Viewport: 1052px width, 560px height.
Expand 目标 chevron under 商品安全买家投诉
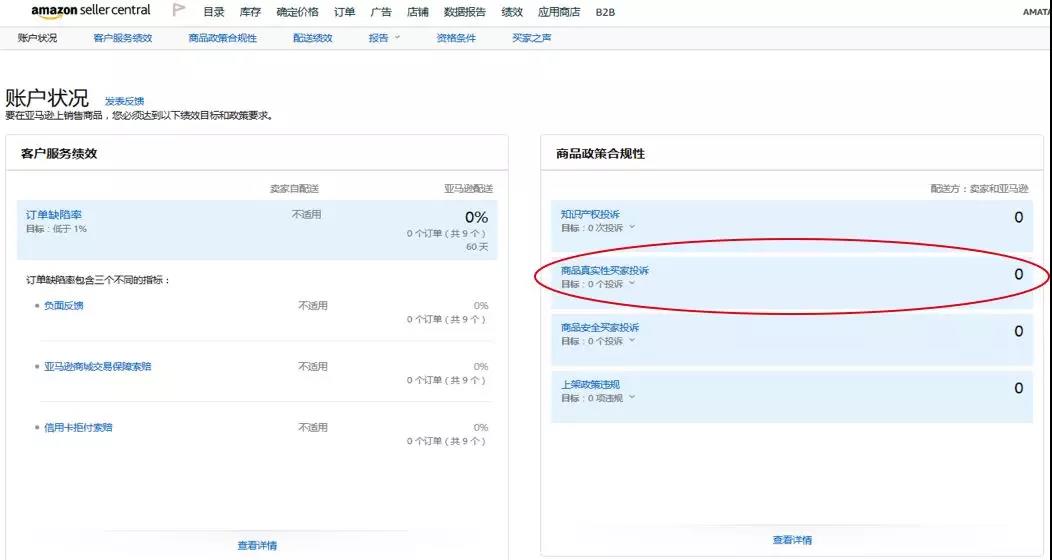tap(632, 341)
